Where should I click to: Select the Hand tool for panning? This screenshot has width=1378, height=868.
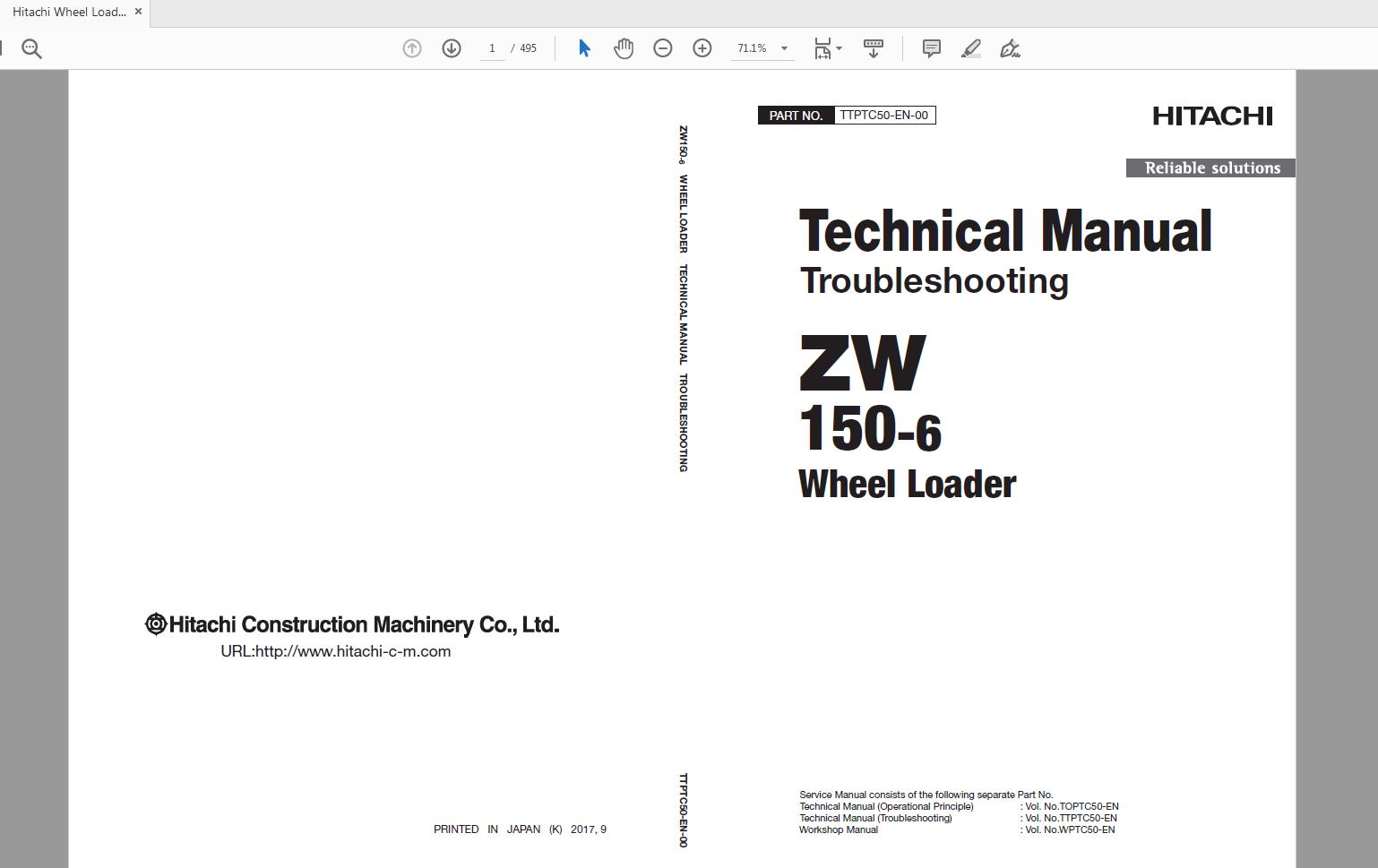624,48
